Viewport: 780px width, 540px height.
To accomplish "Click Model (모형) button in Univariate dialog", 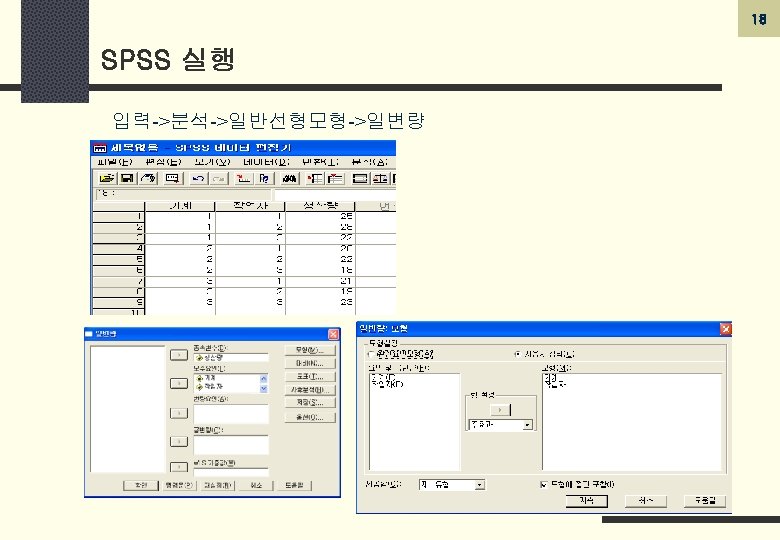I will click(x=310, y=350).
